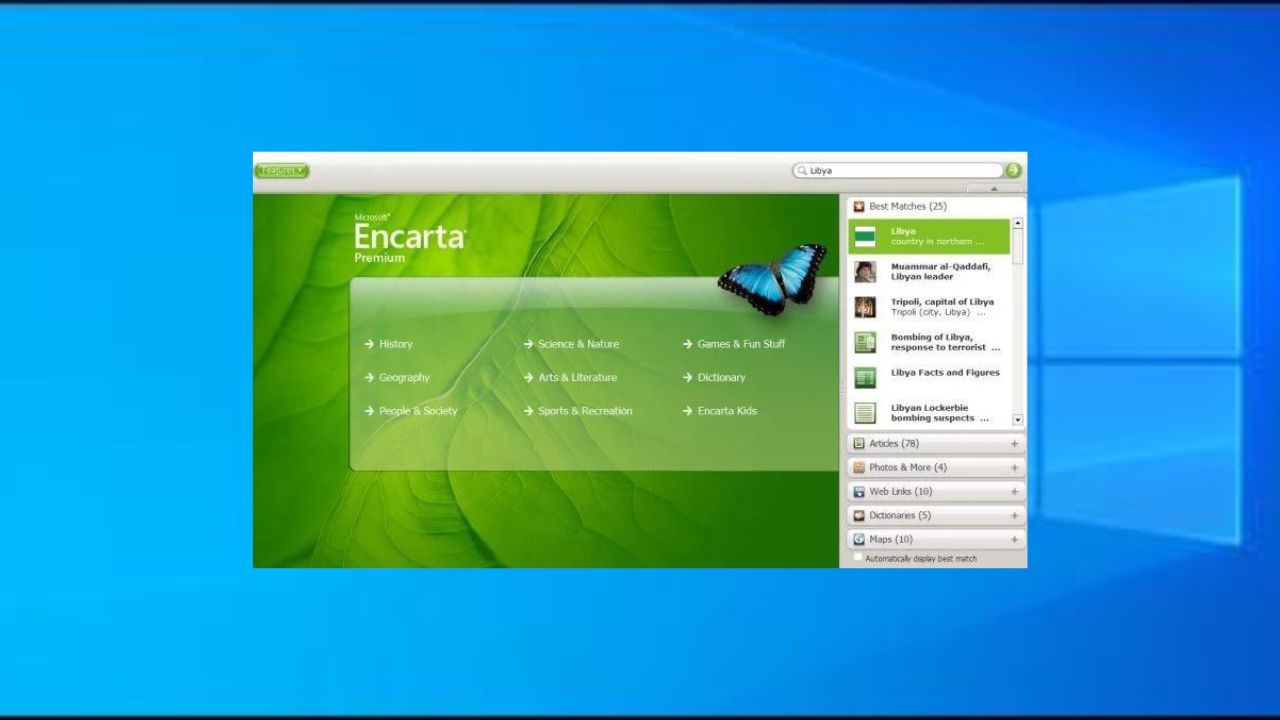Toggle Automatically display best match checkbox
This screenshot has width=1280, height=720.
pyautogui.click(x=858, y=558)
